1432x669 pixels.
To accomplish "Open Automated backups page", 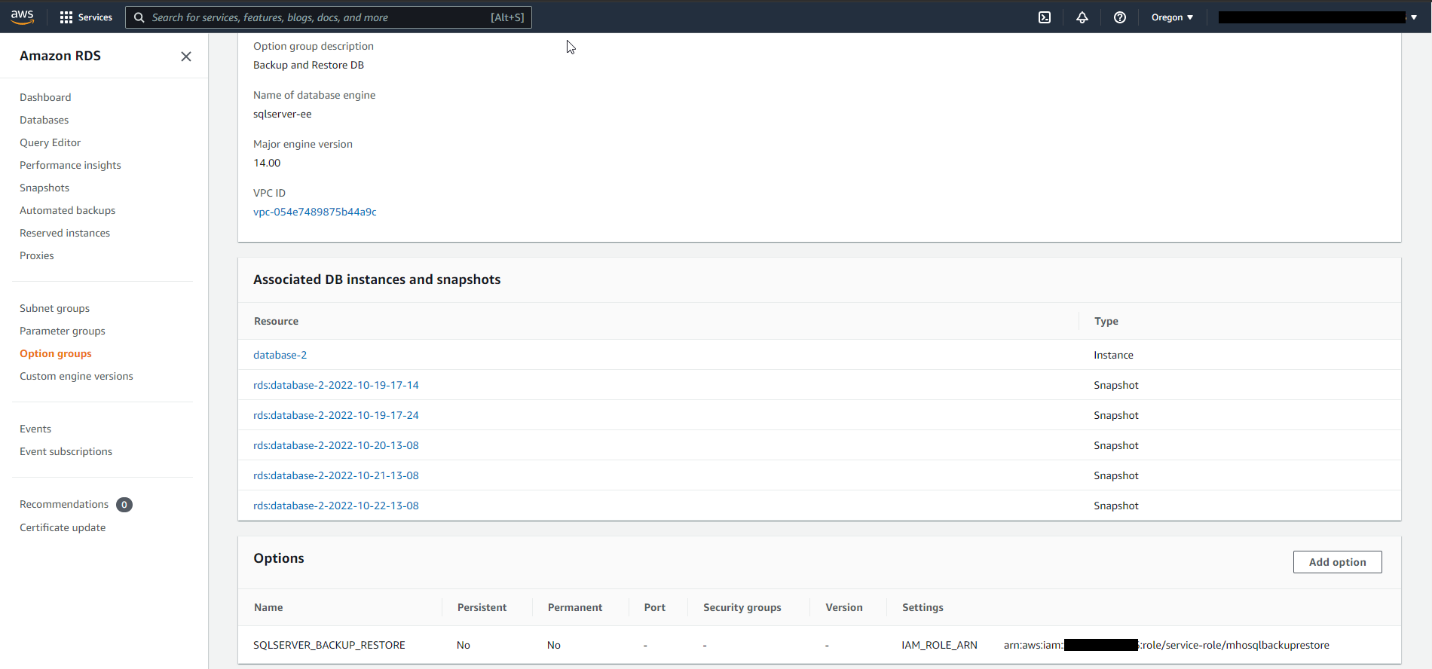I will 67,210.
